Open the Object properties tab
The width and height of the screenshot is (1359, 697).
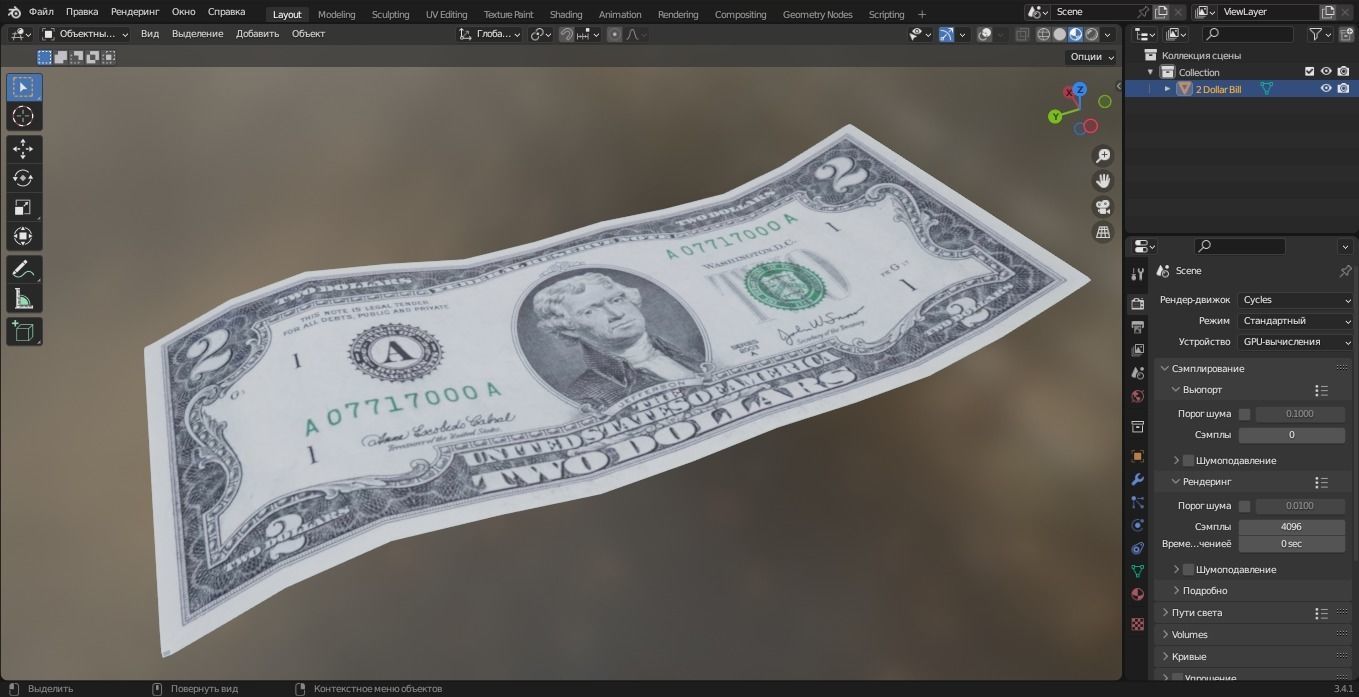tap(1137, 456)
